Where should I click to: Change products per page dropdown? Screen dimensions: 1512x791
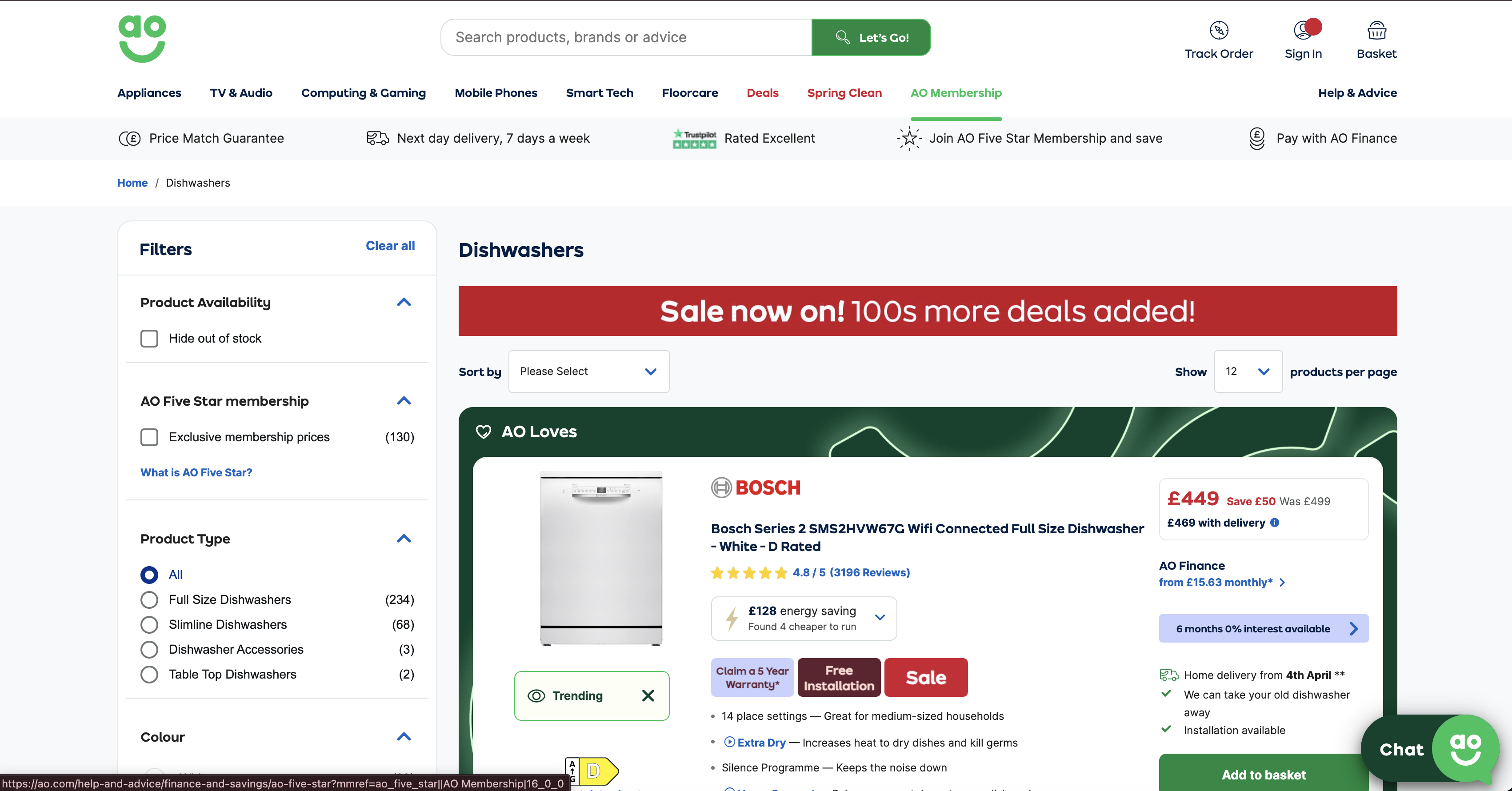[1248, 372]
